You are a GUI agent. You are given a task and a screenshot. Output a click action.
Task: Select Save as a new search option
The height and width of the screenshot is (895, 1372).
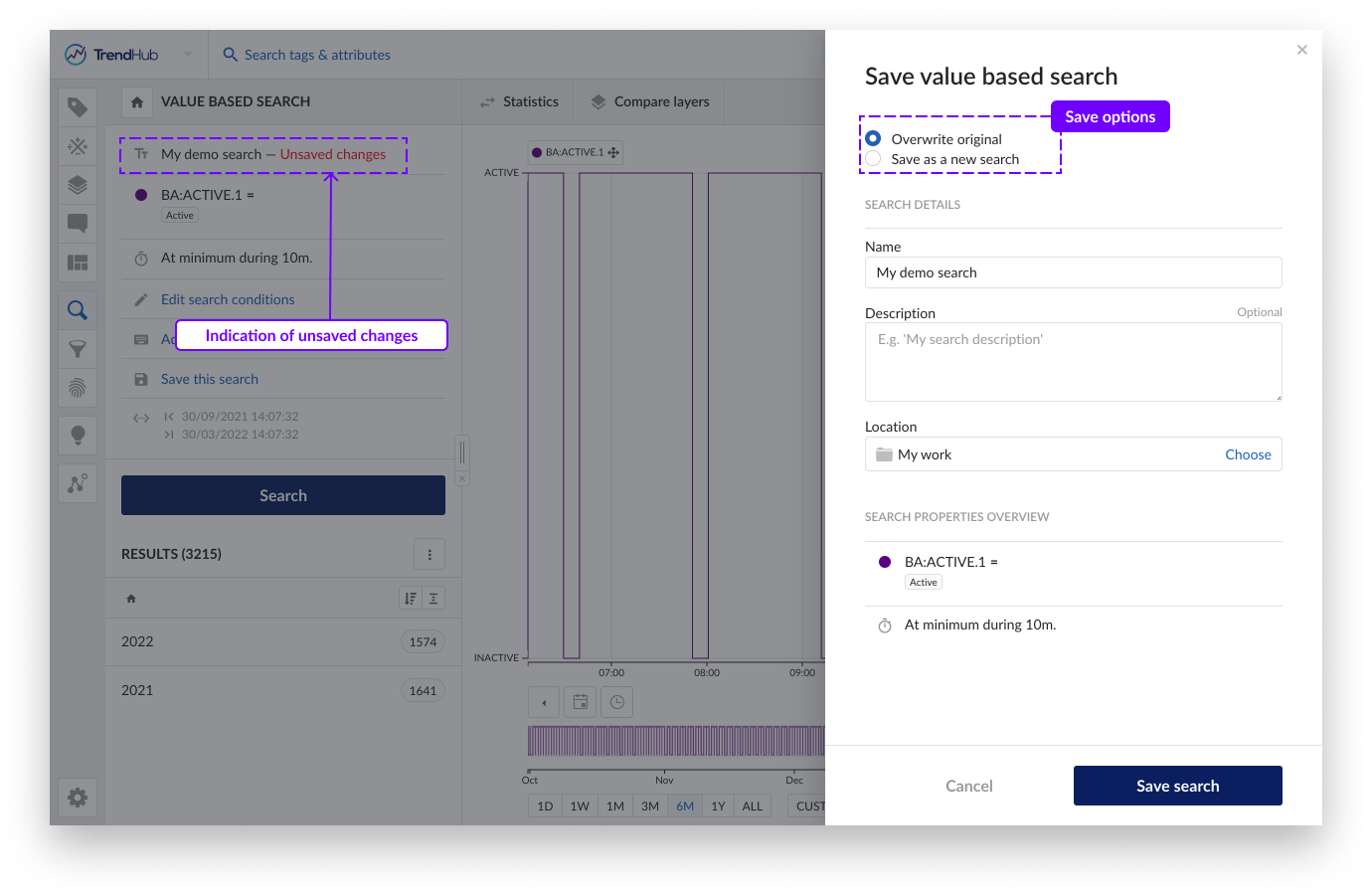pyautogui.click(x=873, y=159)
